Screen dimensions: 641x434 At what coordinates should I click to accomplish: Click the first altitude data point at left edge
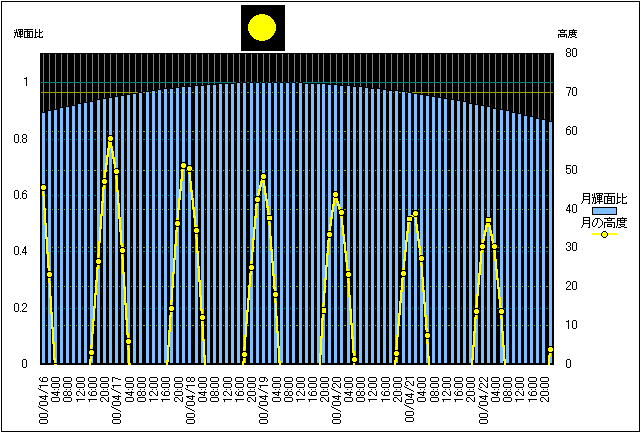(x=43, y=187)
